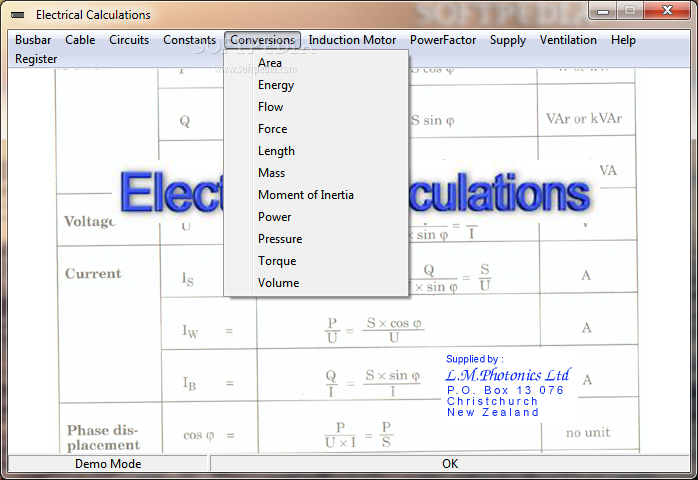Screen dimensions: 698x480
Task: Open the Constants menu
Action: click(189, 40)
